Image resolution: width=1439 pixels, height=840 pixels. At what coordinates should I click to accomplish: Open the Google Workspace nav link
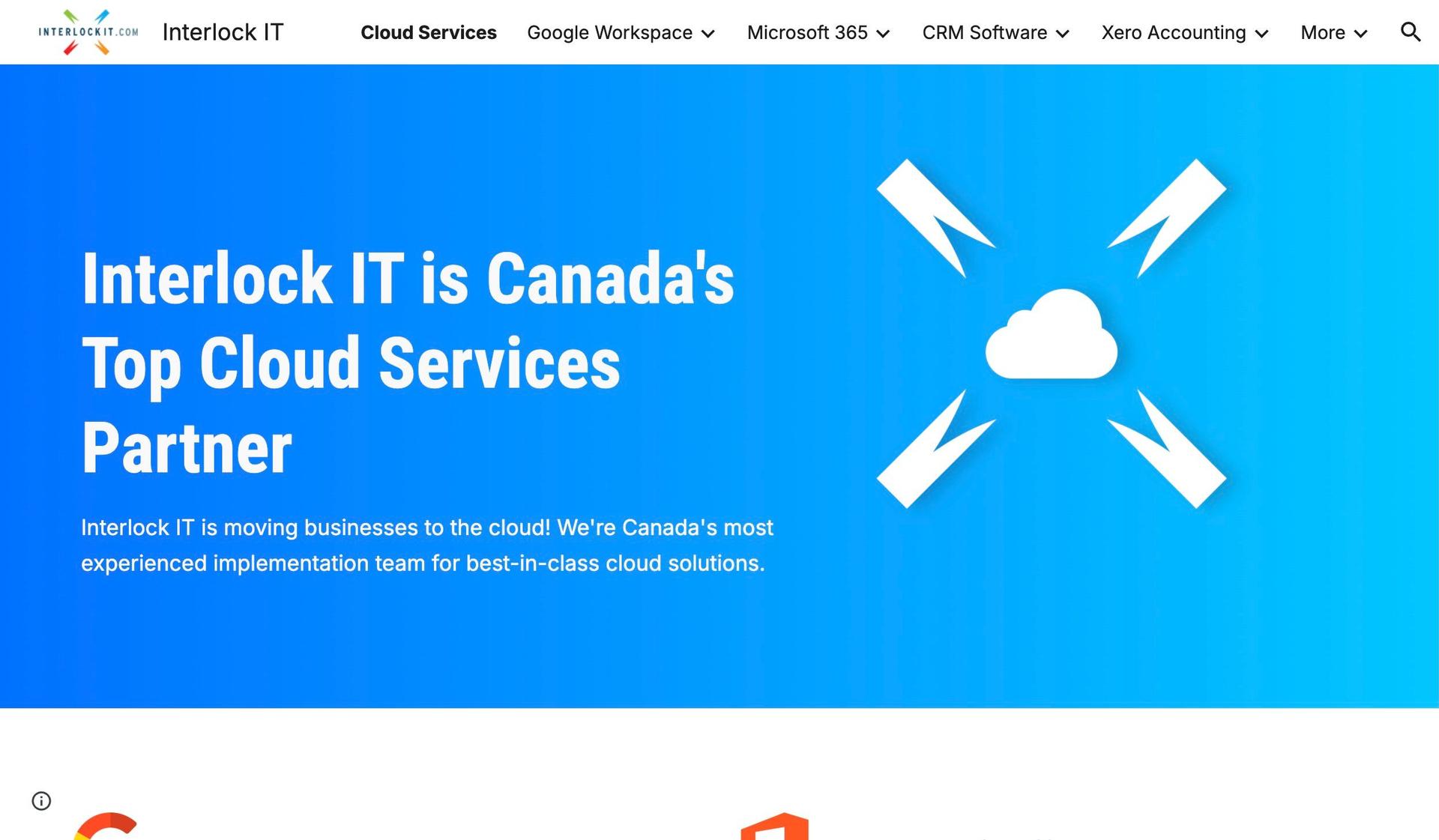coord(609,32)
